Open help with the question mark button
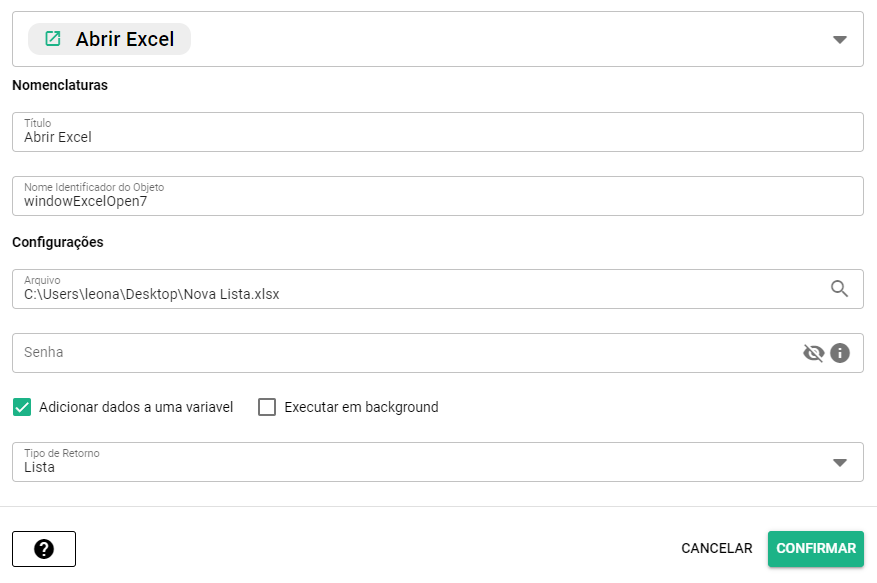Image resolution: width=877 pixels, height=583 pixels. pyautogui.click(x=44, y=549)
